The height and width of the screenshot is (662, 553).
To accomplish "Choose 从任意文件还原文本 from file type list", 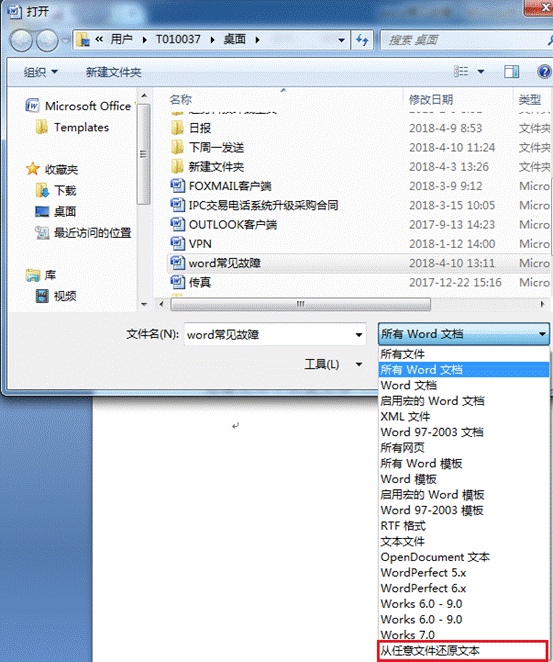I will [x=463, y=650].
